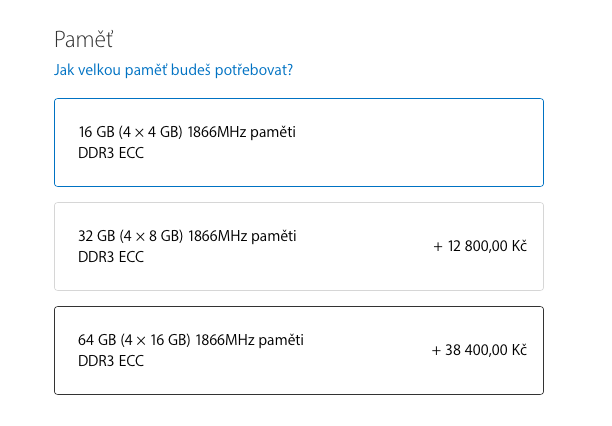Click the blue-outlined selected memory card
612x426 pixels.
click(x=298, y=142)
